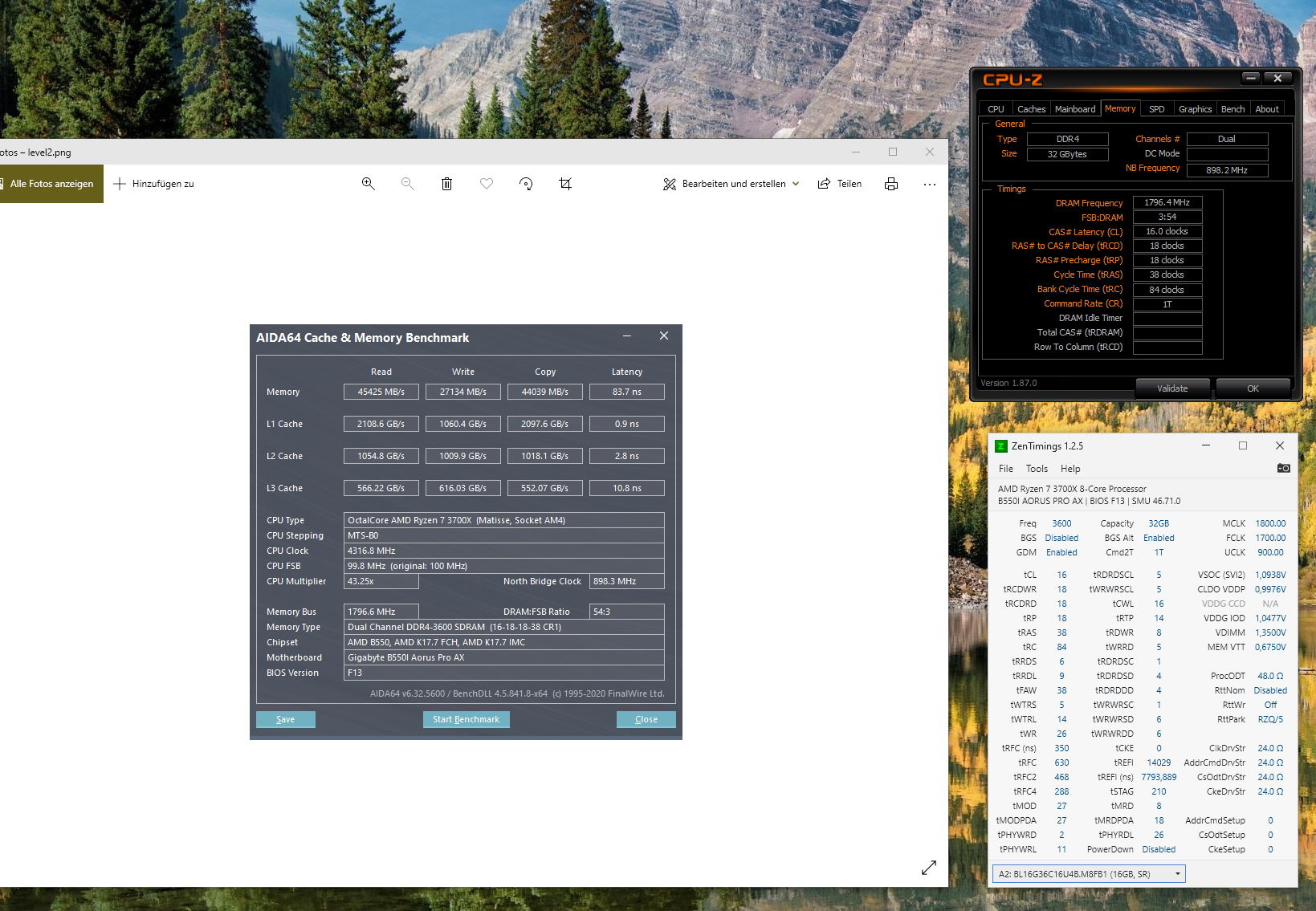The height and width of the screenshot is (911, 1316).
Task: Click the NB Frequency value 898.2 MHz
Action: coord(1228,170)
